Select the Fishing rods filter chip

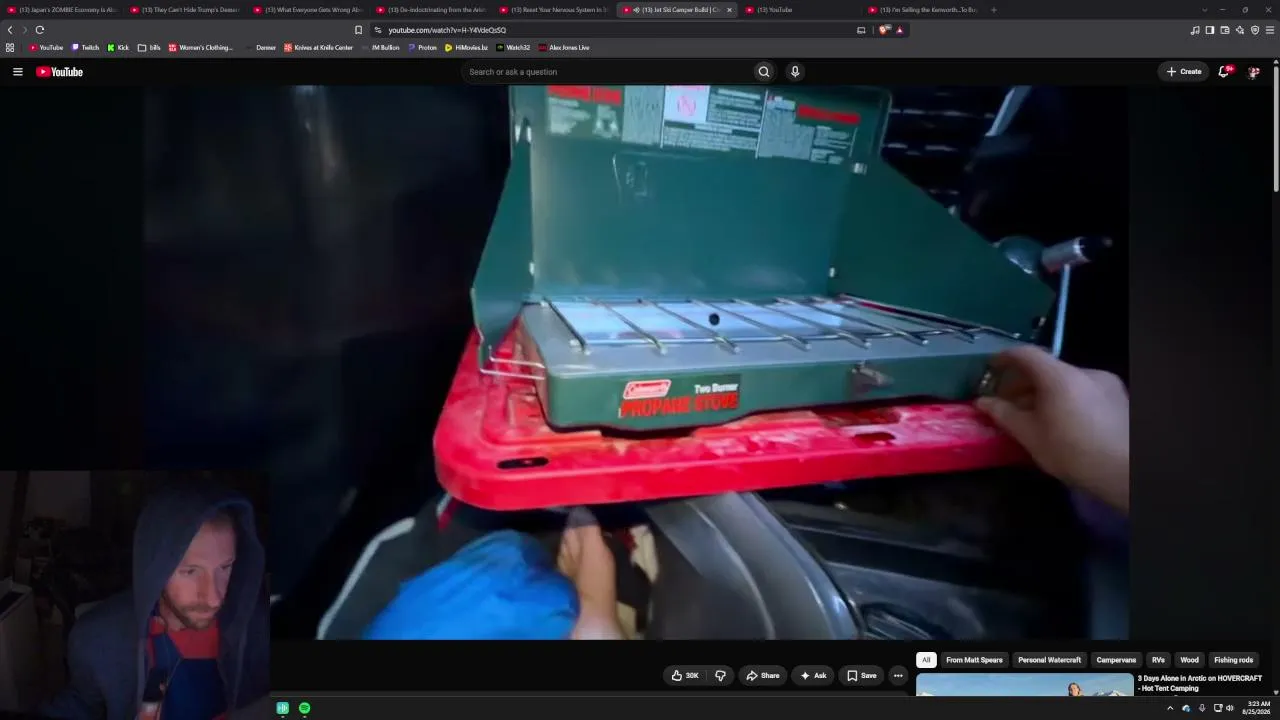tap(1233, 660)
